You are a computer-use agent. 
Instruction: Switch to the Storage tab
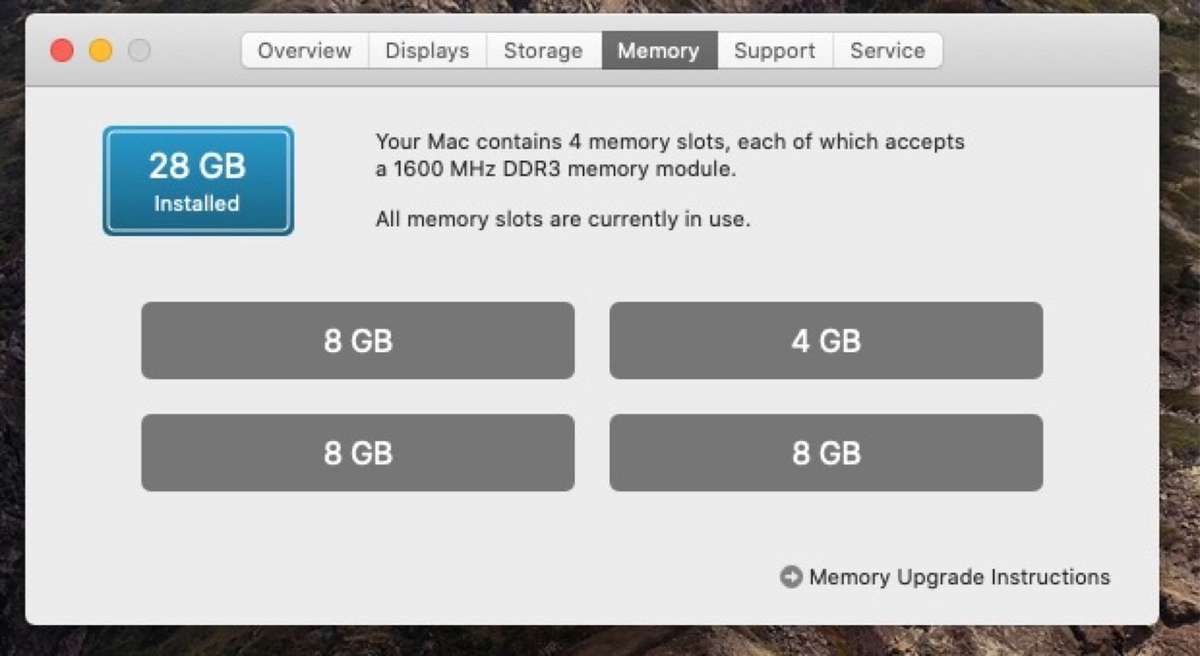point(543,50)
